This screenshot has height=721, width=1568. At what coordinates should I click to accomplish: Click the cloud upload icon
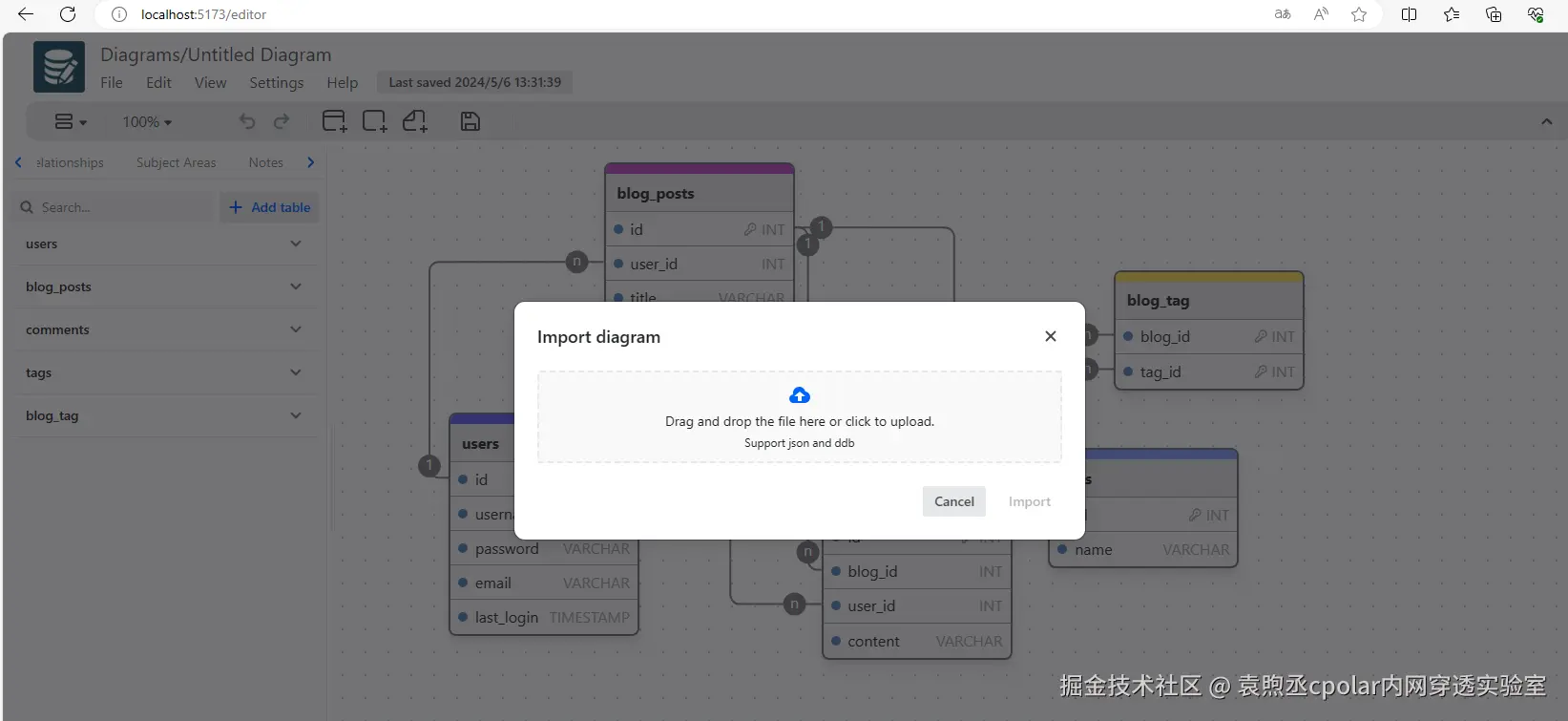800,395
